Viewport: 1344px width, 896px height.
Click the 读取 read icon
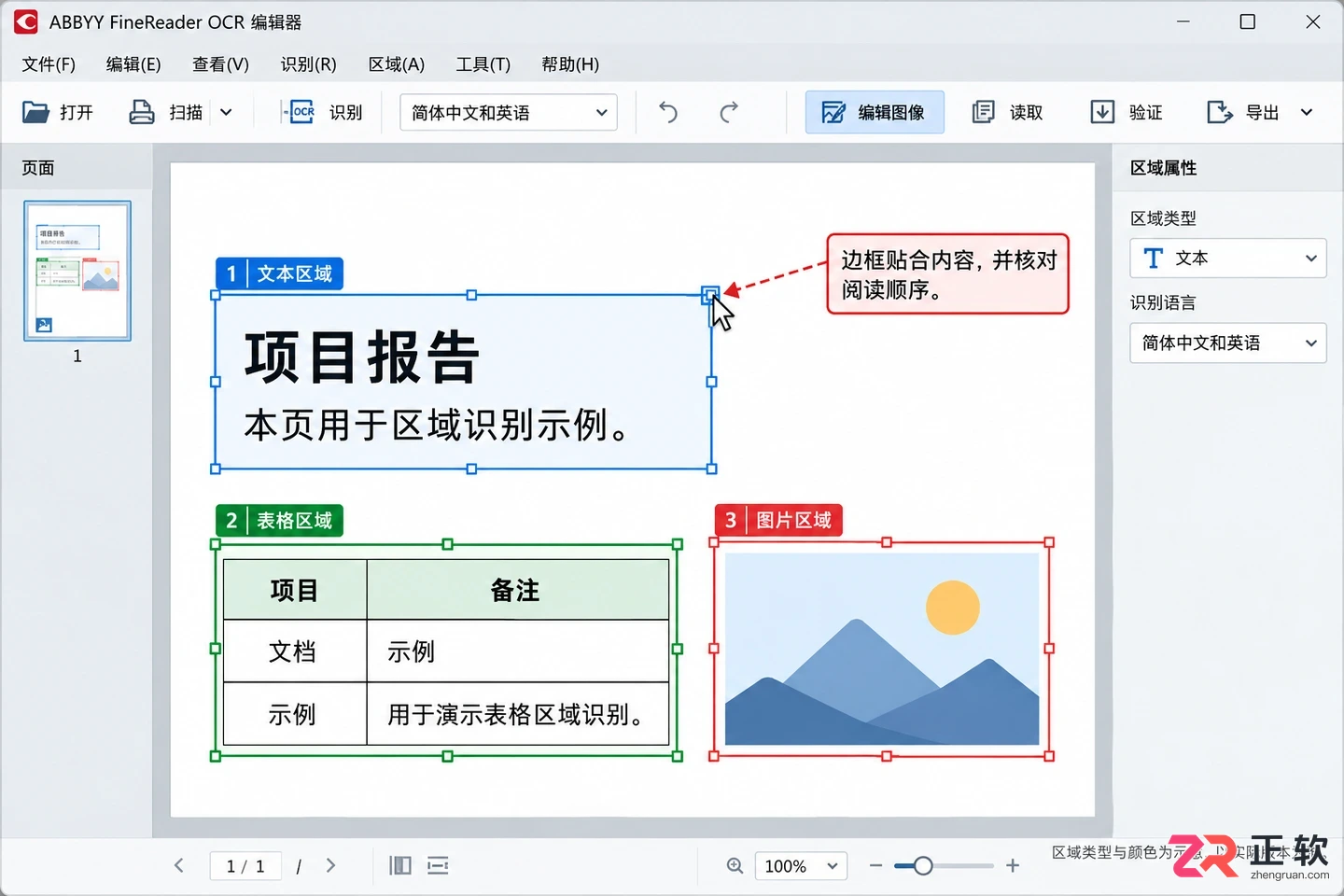click(x=984, y=112)
